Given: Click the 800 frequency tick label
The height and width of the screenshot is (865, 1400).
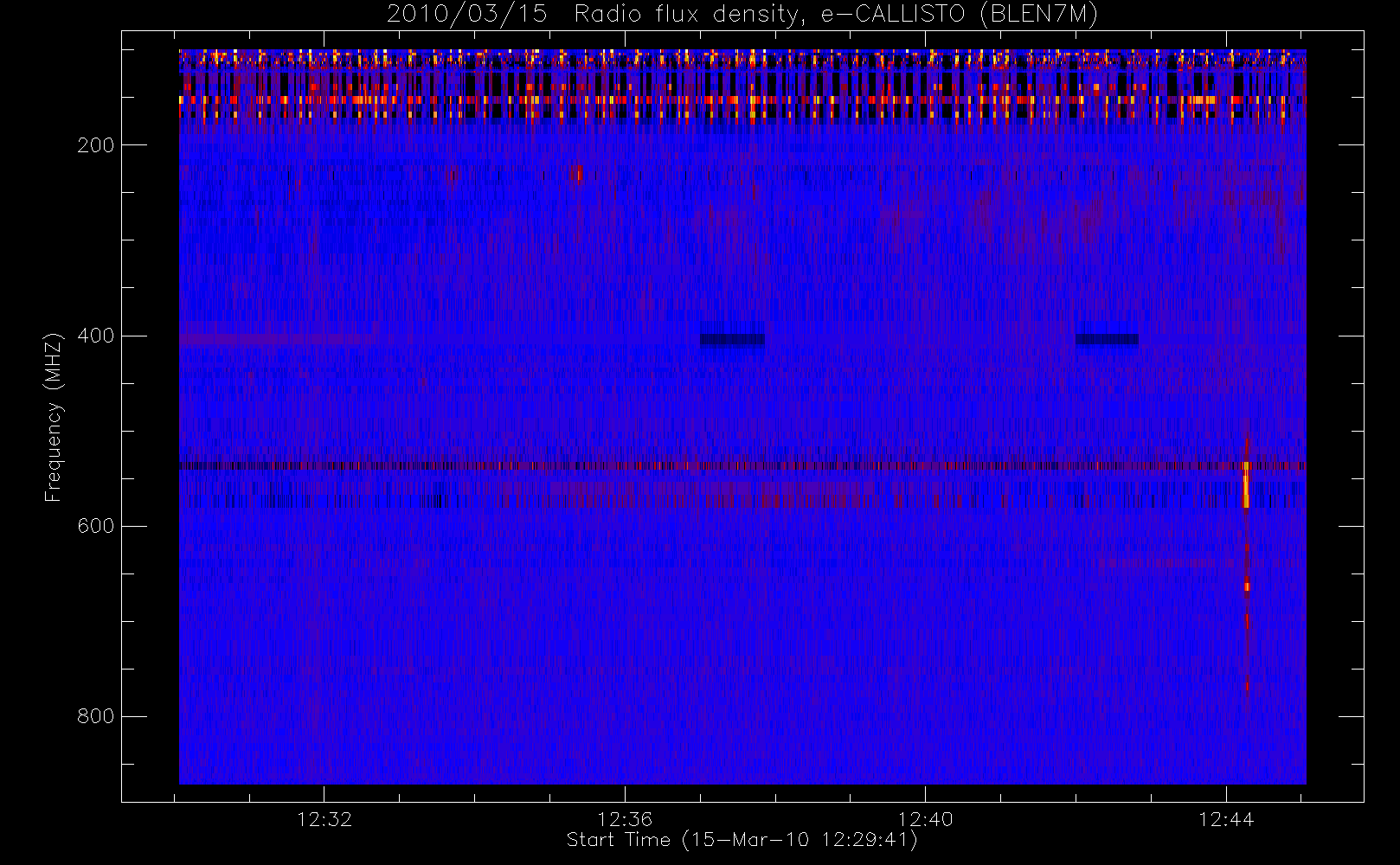Looking at the screenshot, I should coord(95,716).
